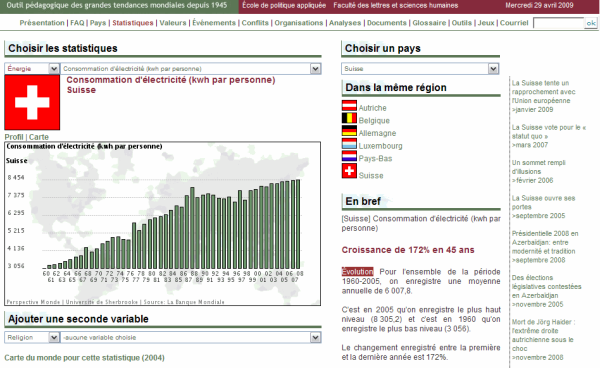The image size is (600, 368).
Task: Click the small Swiss flag icon near Suisse link
Action: tap(349, 171)
